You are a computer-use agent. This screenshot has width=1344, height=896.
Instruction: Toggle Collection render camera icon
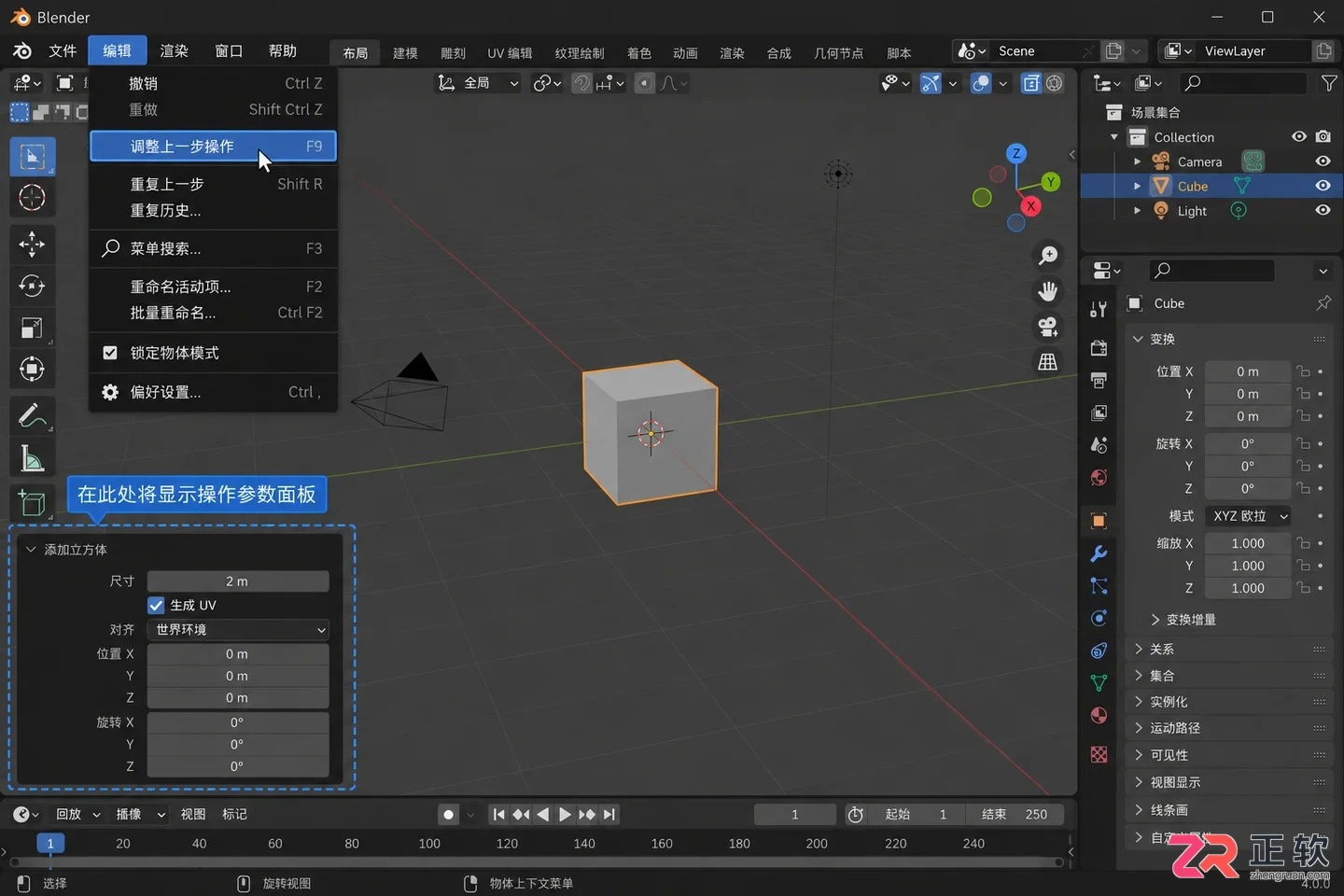(x=1323, y=136)
